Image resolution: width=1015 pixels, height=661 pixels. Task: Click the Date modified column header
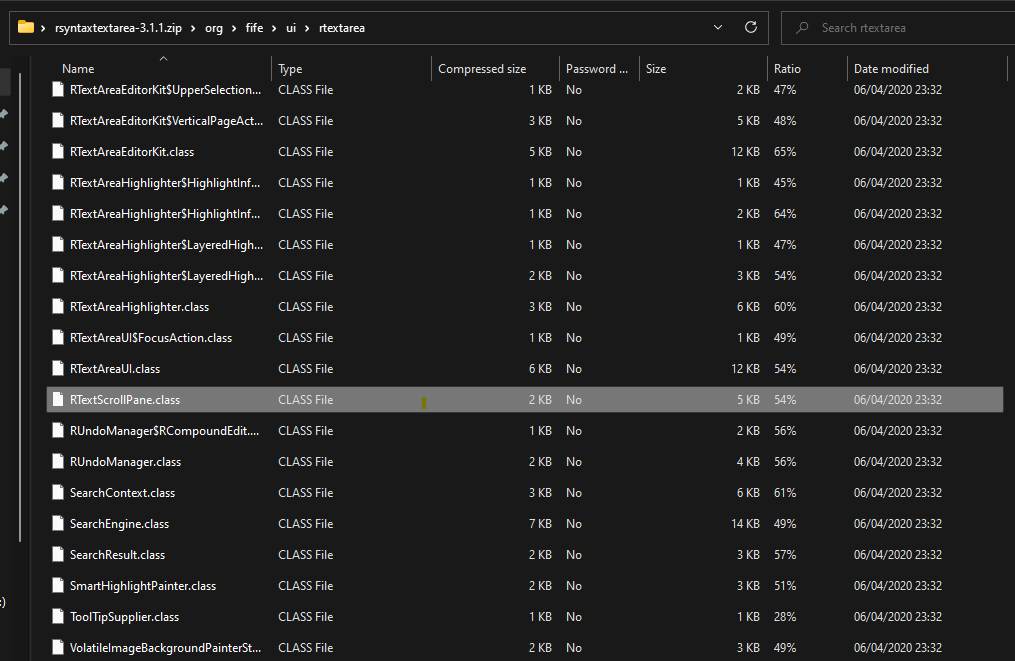coord(889,68)
